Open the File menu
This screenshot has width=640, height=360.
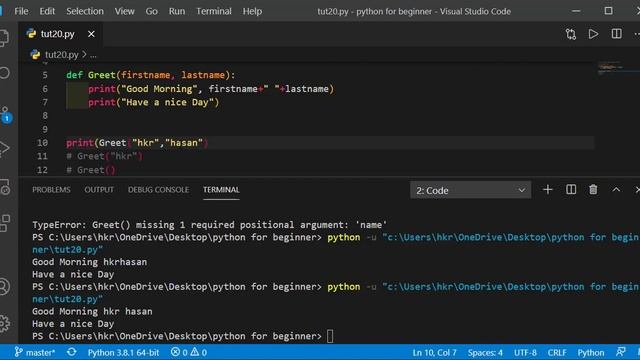21,11
